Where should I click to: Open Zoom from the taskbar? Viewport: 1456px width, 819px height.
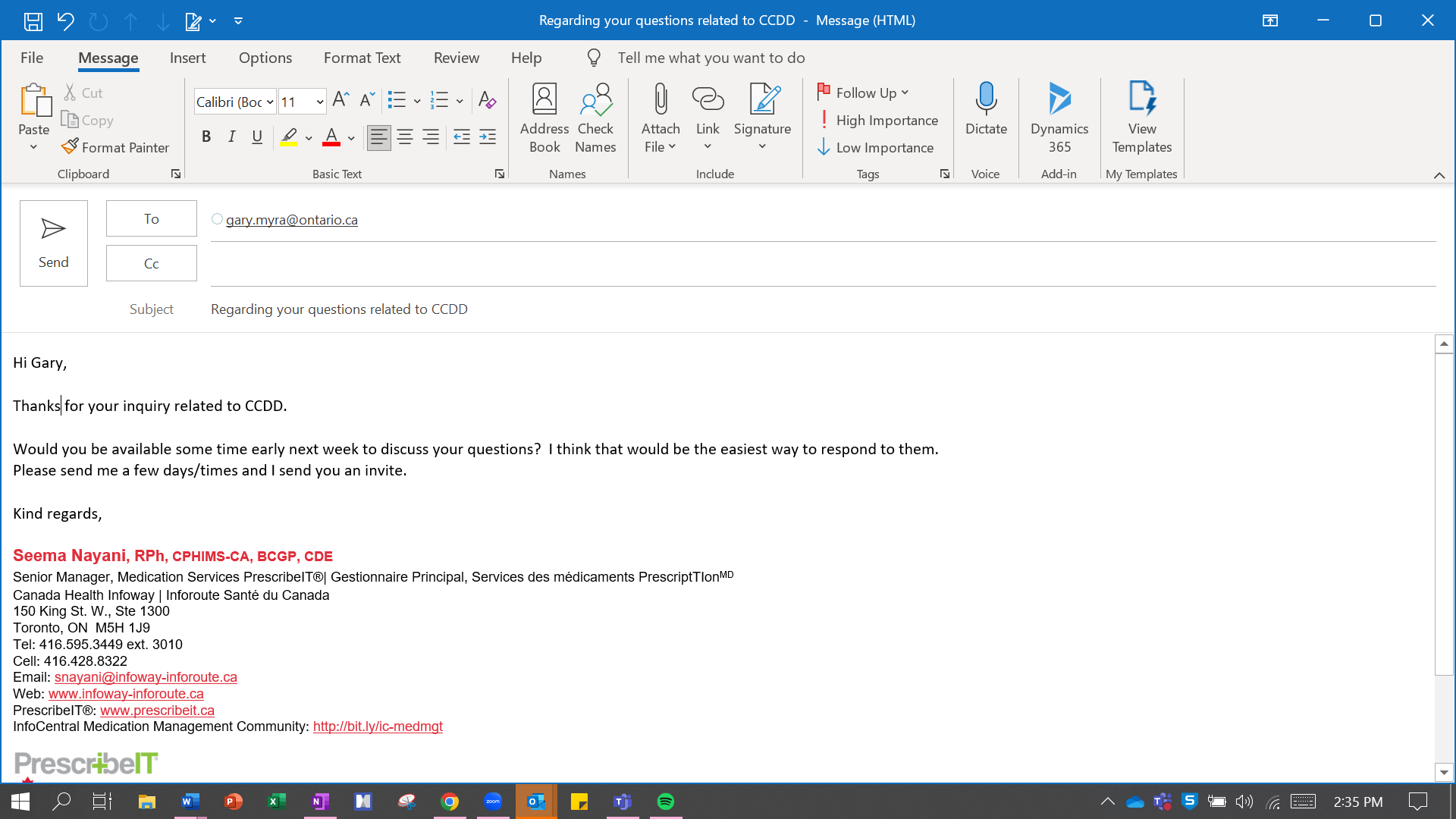493,802
